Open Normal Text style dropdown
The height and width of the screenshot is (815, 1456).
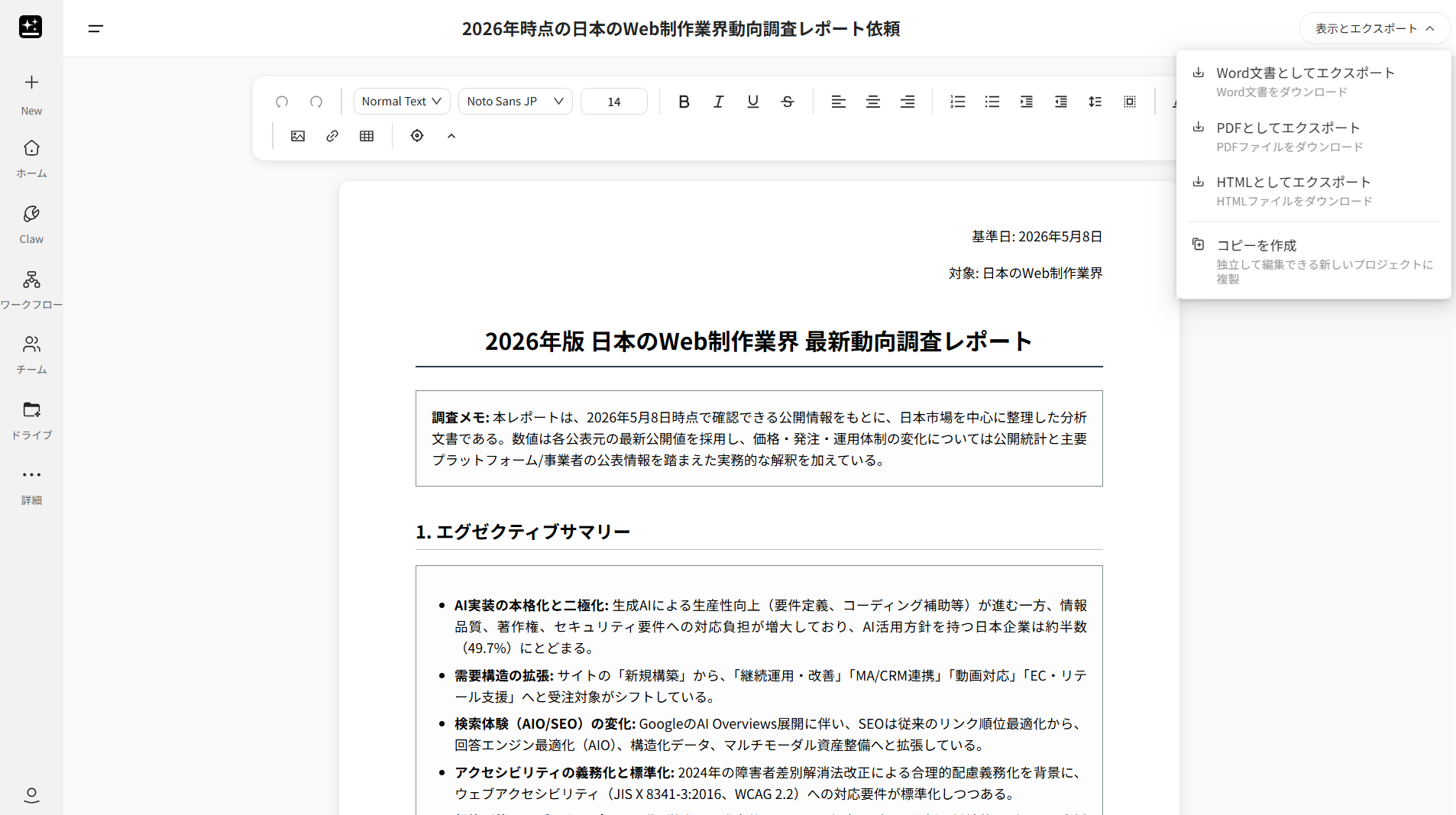click(x=402, y=102)
